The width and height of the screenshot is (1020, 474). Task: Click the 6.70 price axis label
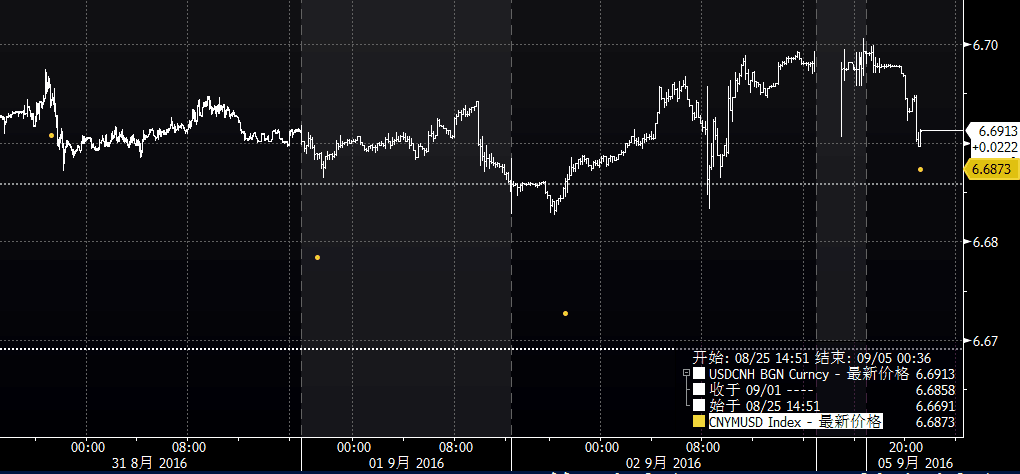(985, 45)
